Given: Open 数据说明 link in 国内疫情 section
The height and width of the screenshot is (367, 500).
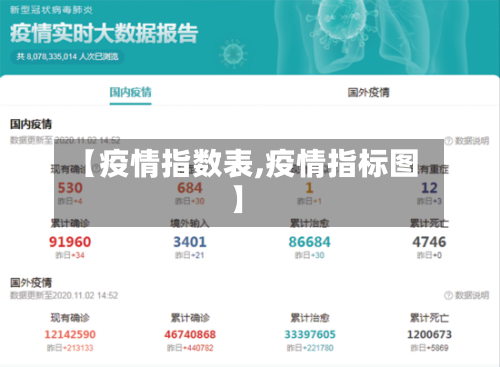Looking at the screenshot, I should click(472, 141).
